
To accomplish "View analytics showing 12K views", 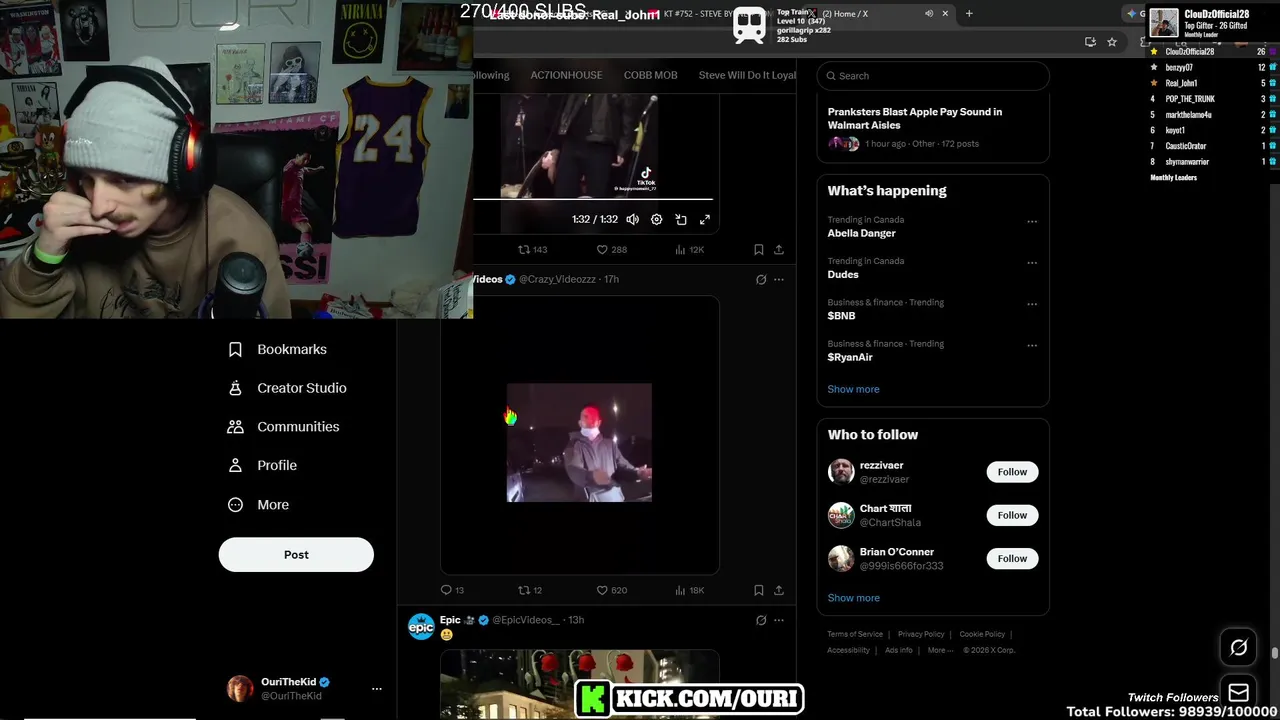I will 689,249.
